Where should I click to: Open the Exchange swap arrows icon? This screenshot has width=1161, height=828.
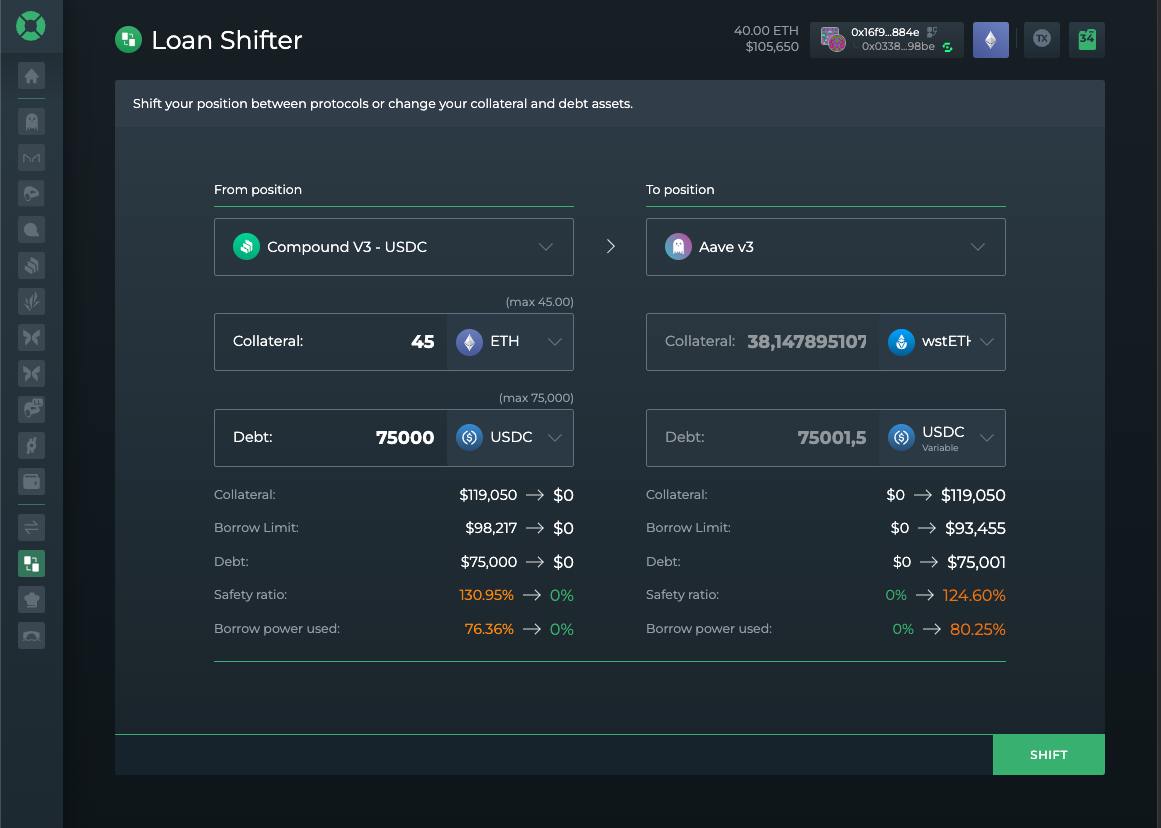pyautogui.click(x=31, y=527)
